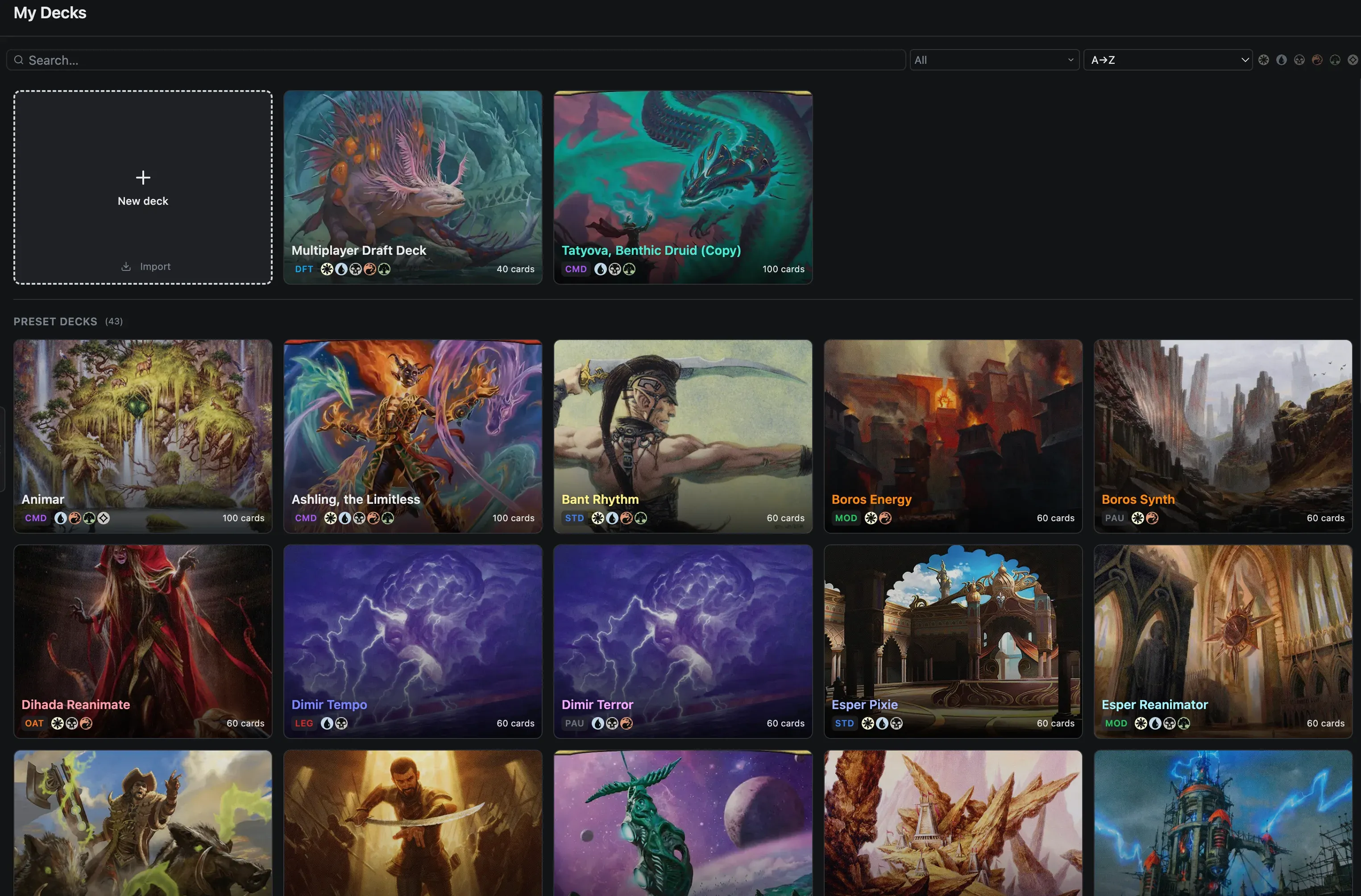Click the blue mana symbol on Dimir Tempo
Screen dimensions: 1361x896
point(327,723)
